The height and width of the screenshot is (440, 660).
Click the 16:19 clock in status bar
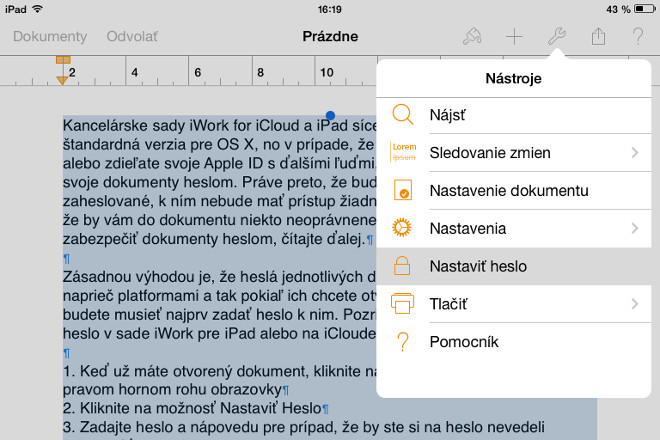click(330, 9)
